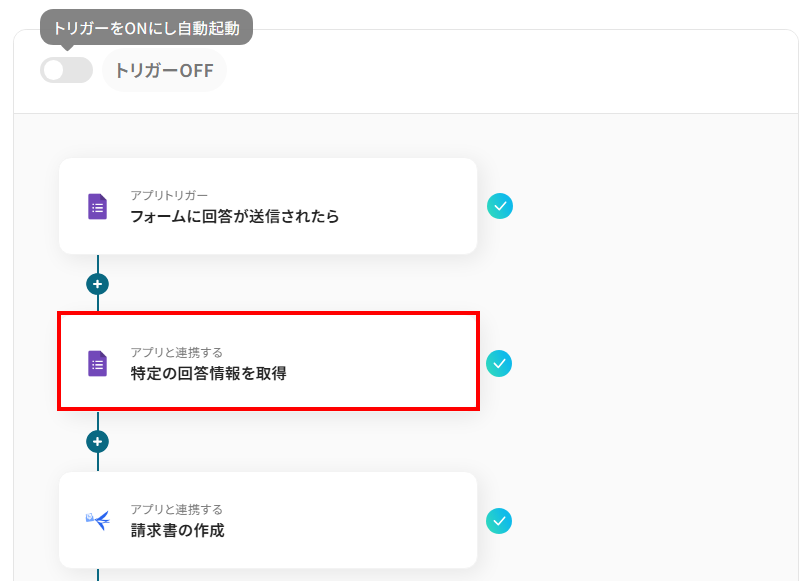The width and height of the screenshot is (811, 581).
Task: Open the 特定の回答情報を取得 step
Action: 208,374
